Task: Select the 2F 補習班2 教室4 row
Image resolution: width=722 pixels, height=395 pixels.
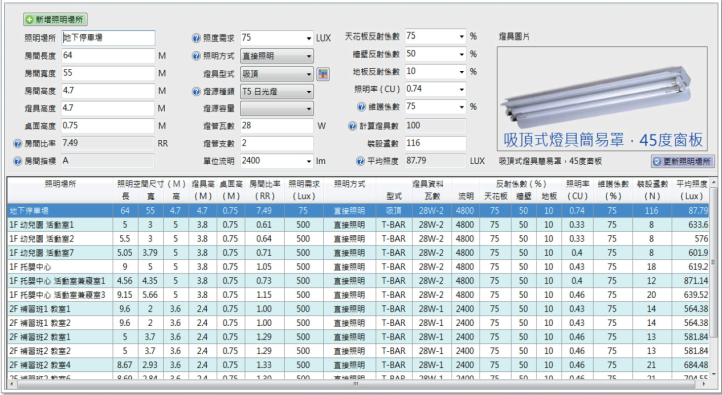Action: [x=359, y=365]
